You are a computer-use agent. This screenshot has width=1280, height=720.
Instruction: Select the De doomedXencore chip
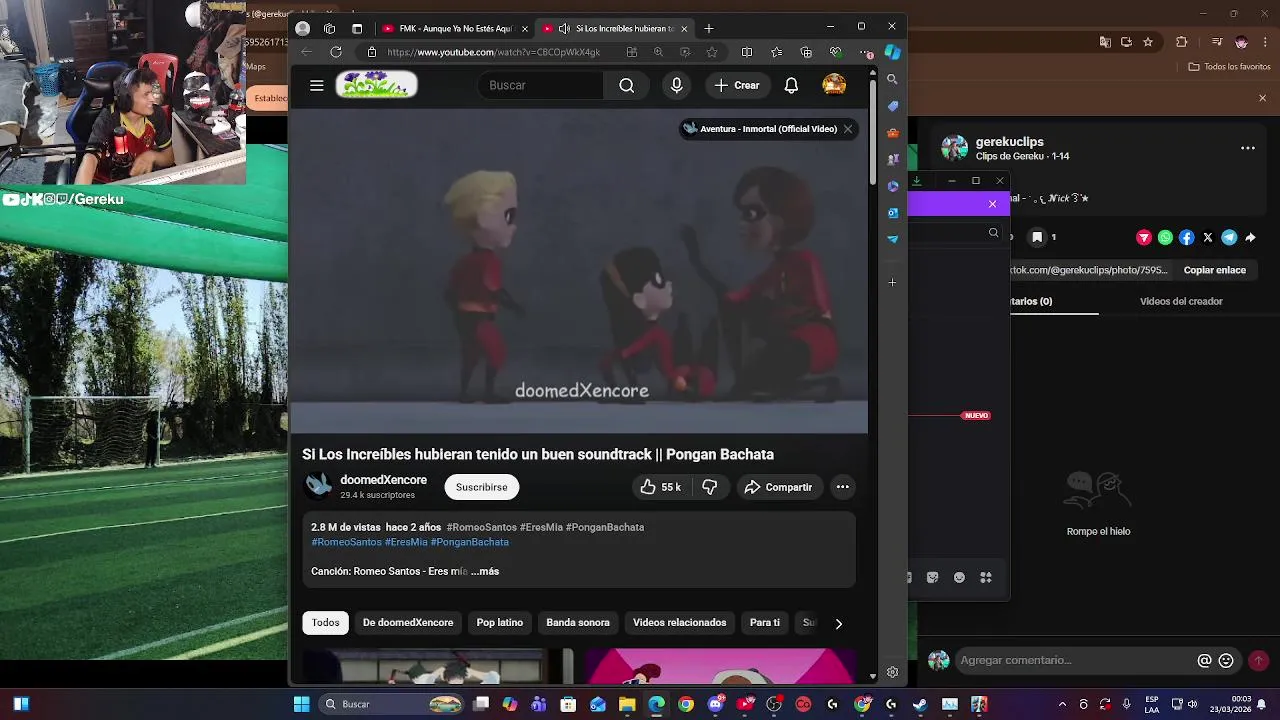pyautogui.click(x=408, y=622)
